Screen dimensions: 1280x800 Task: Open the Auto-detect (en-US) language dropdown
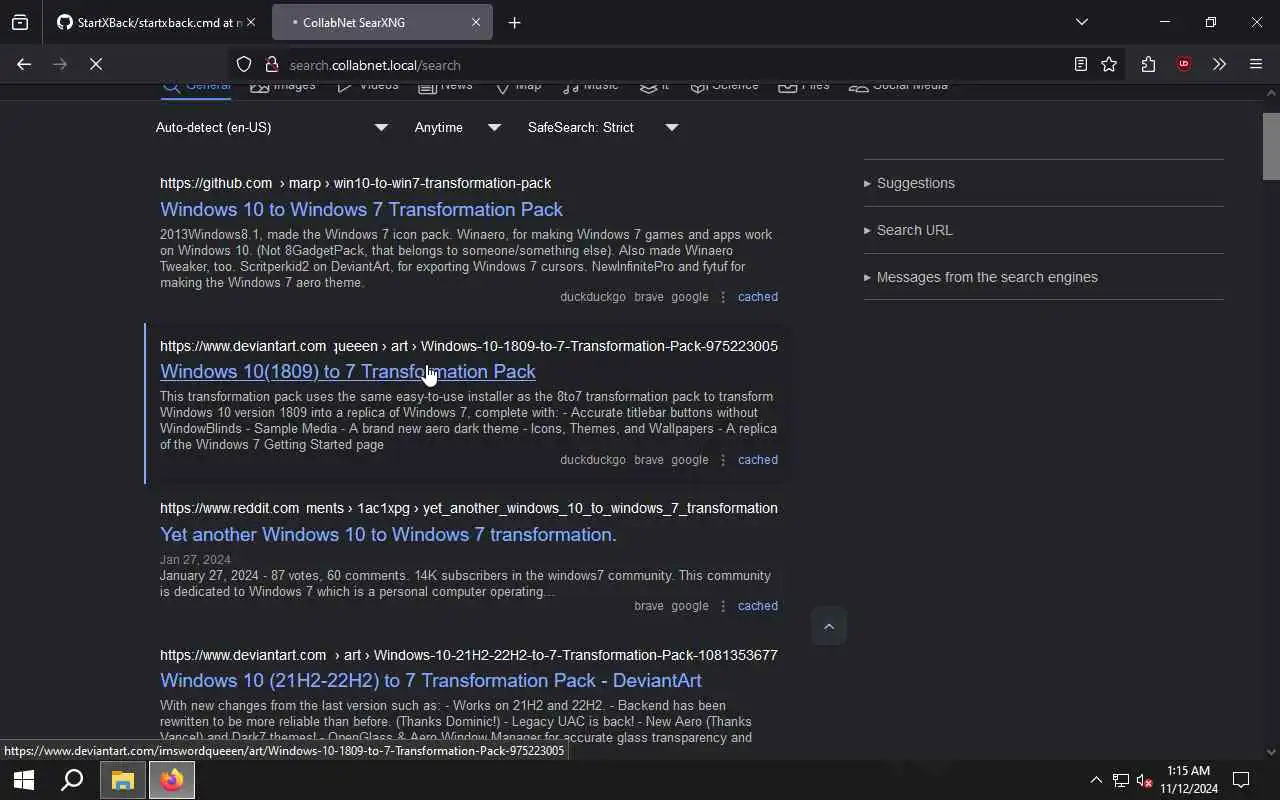tap(272, 127)
